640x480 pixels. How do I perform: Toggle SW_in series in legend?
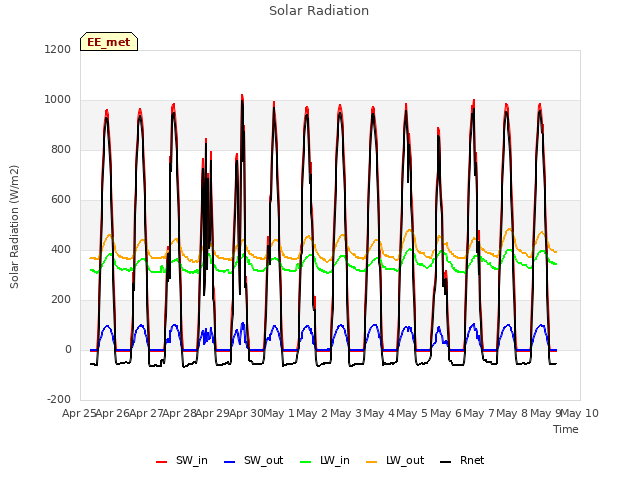coord(182,460)
